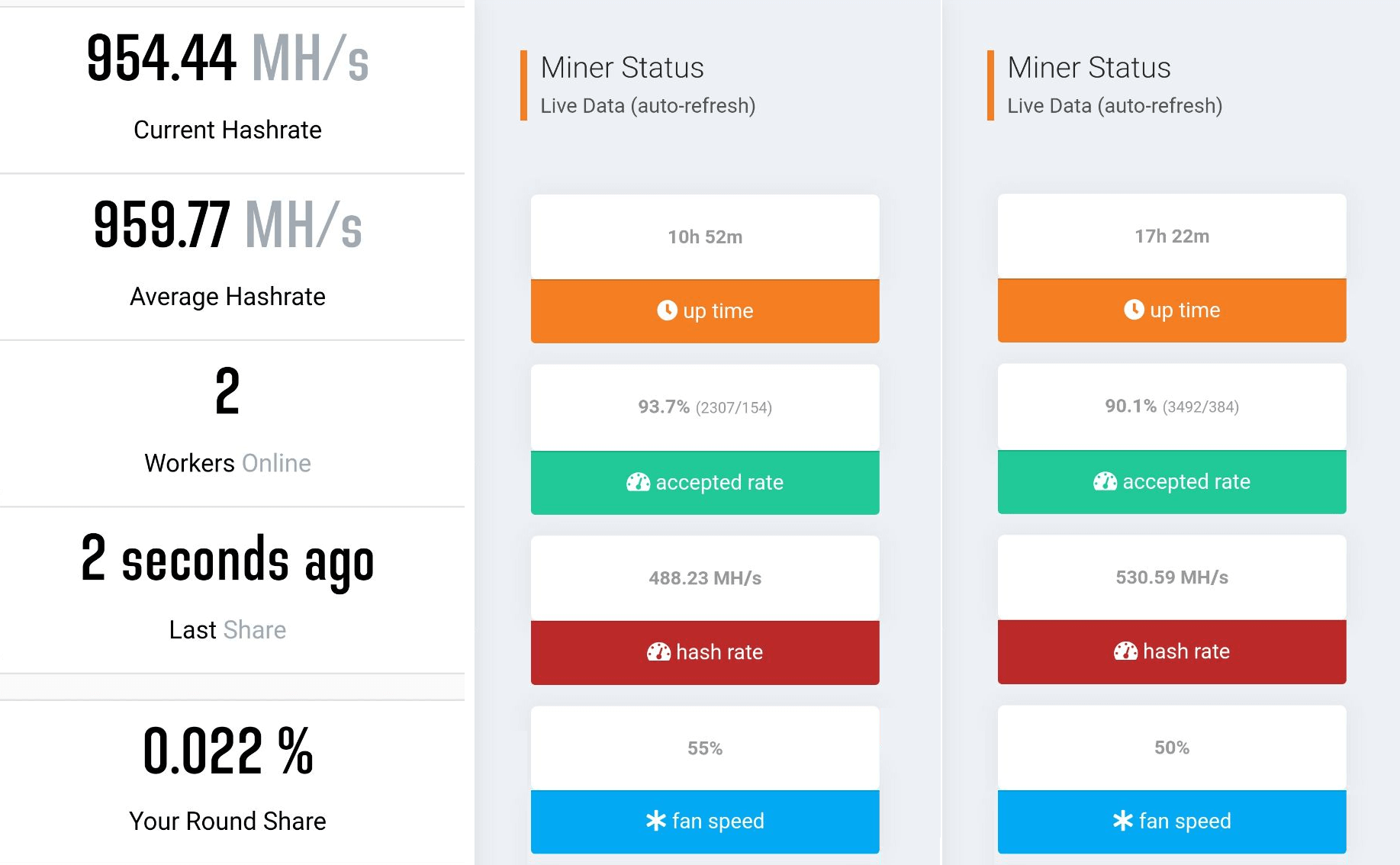1400x865 pixels.
Task: Select the second Miner Status heading
Action: (1089, 67)
